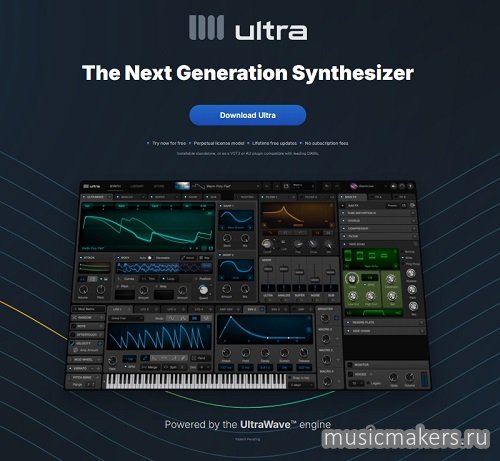The height and width of the screenshot is (461, 500).
Task: Select the AFTERTOUCH modulation source
Action: point(86,334)
